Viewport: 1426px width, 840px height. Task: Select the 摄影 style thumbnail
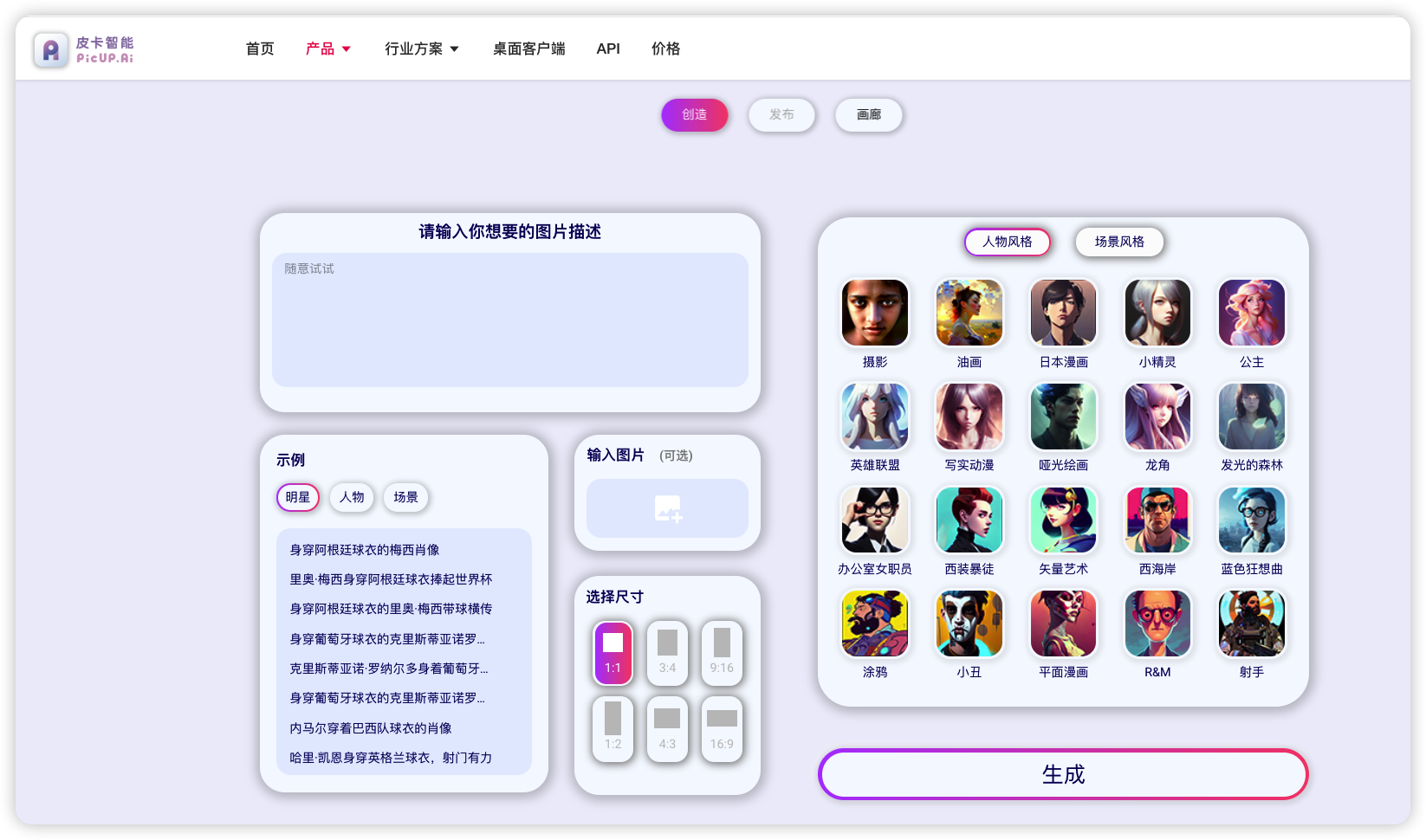point(874,313)
